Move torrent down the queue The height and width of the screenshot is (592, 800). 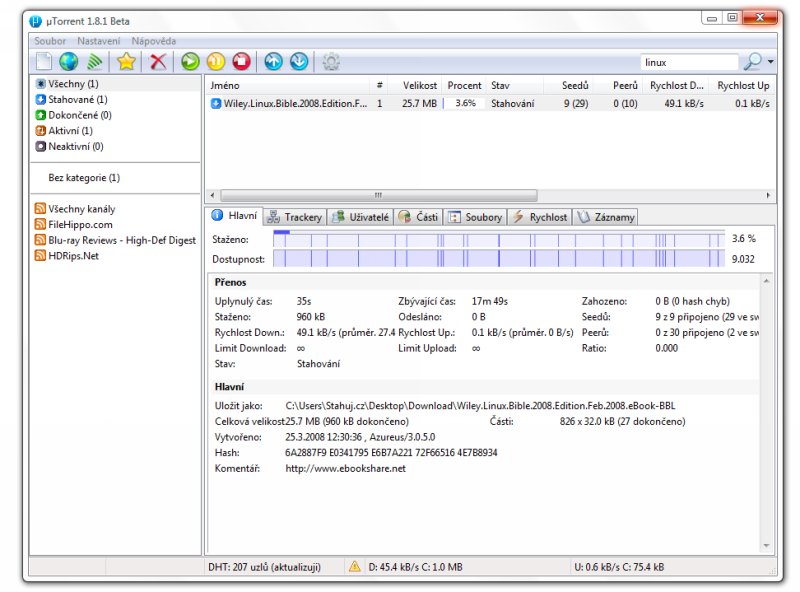(x=298, y=62)
